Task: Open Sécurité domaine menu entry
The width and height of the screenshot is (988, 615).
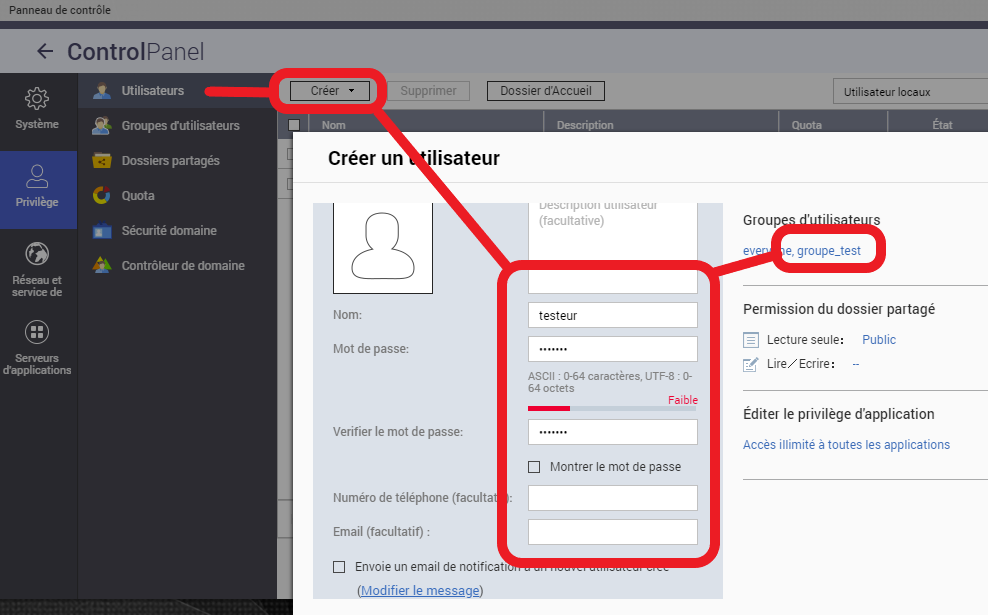Action: click(x=169, y=231)
